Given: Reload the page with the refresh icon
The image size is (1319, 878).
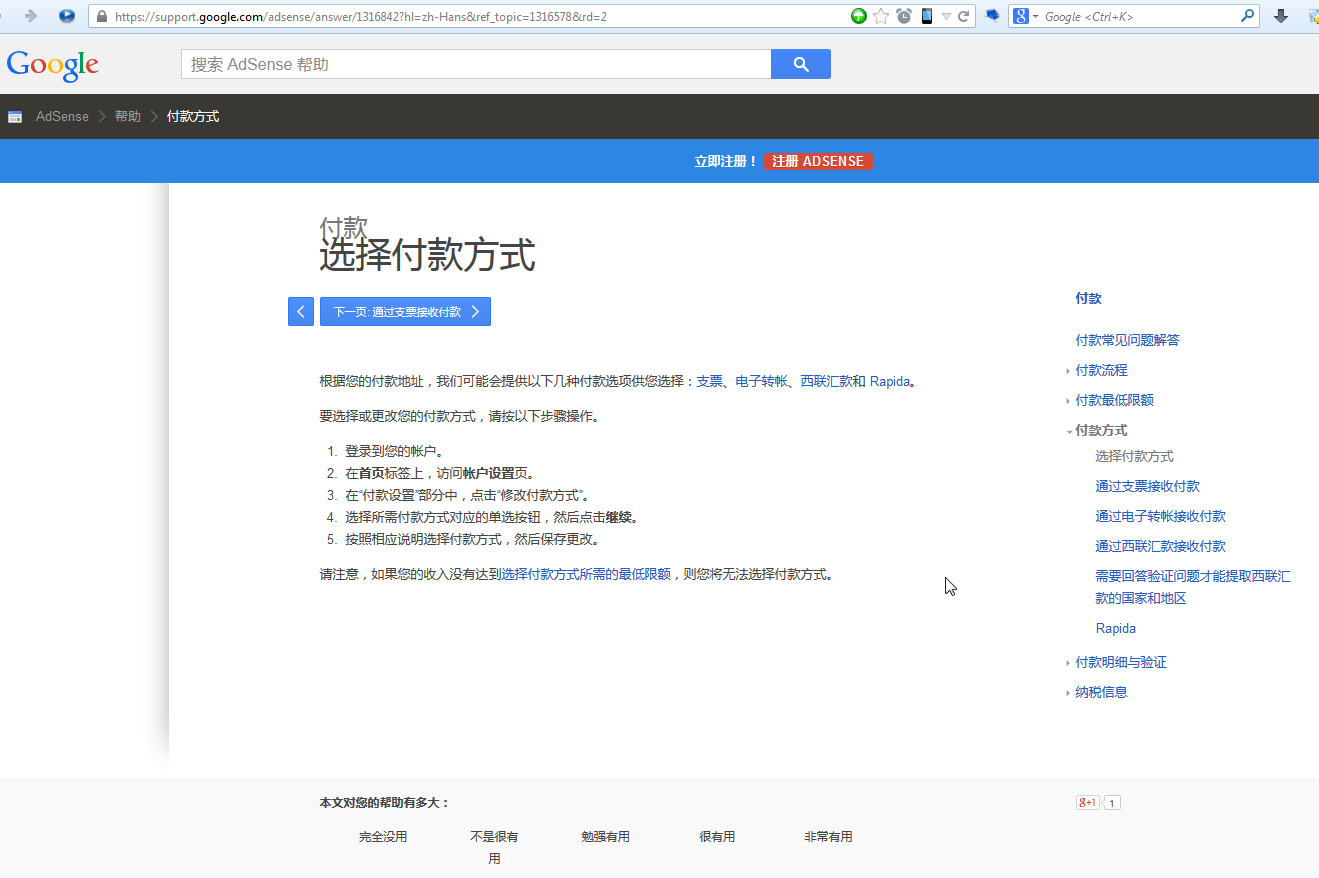Looking at the screenshot, I should coord(964,16).
